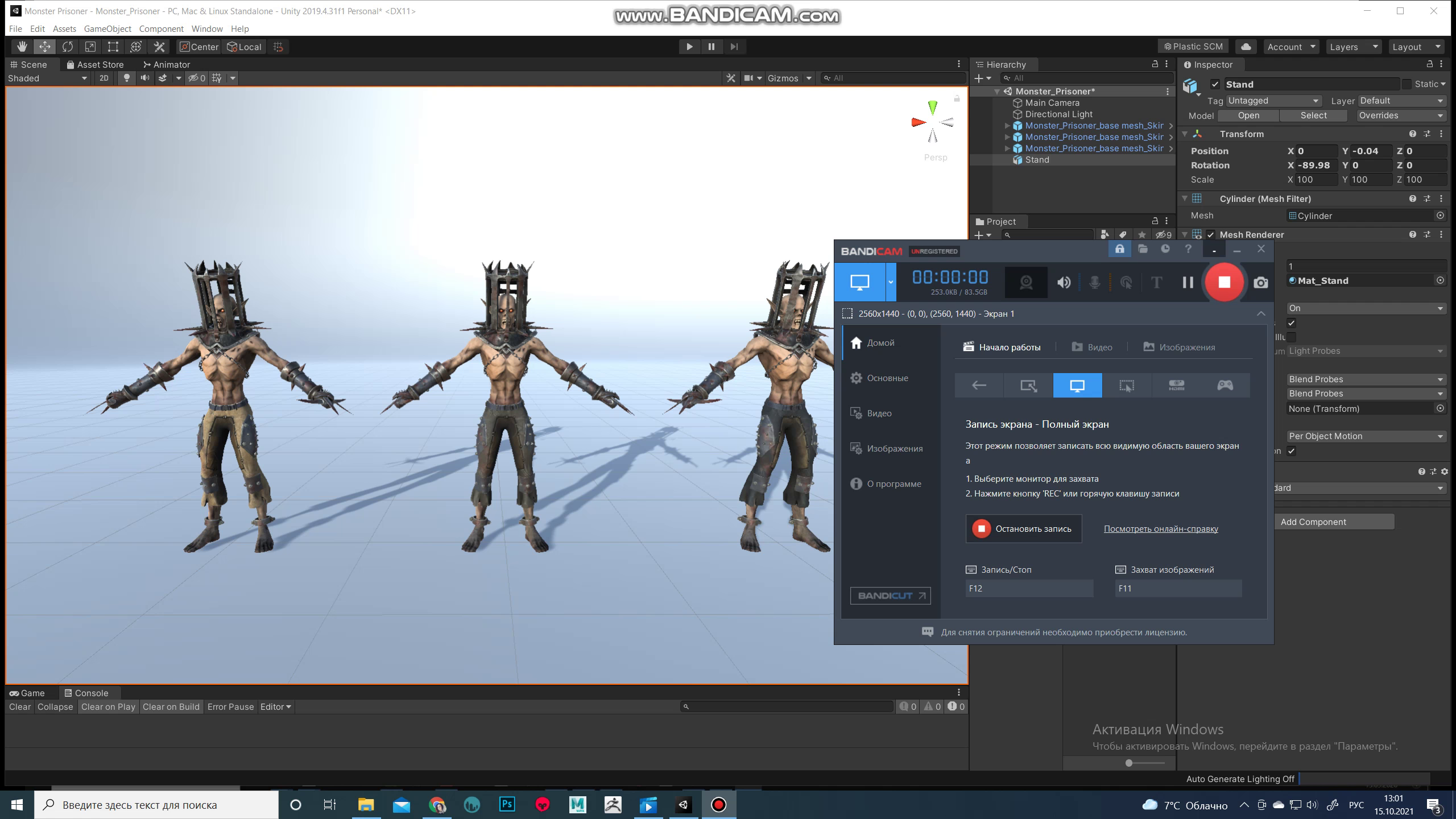The height and width of the screenshot is (819, 1456).
Task: Open the Layer Default dropdown
Action: pos(1401,101)
